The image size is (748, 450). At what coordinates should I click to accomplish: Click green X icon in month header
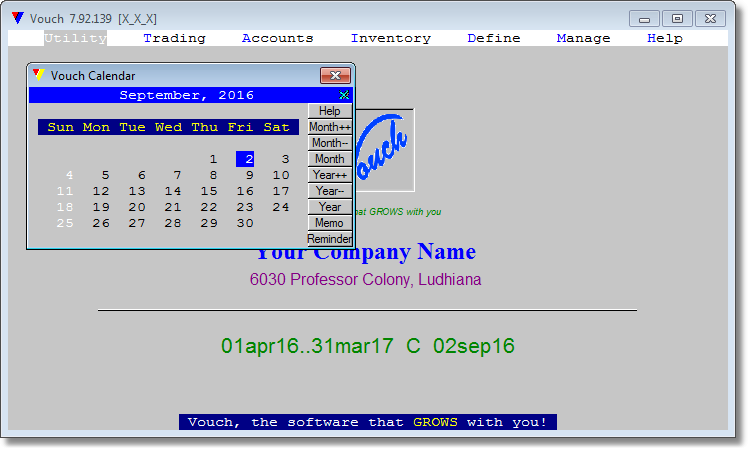click(344, 95)
